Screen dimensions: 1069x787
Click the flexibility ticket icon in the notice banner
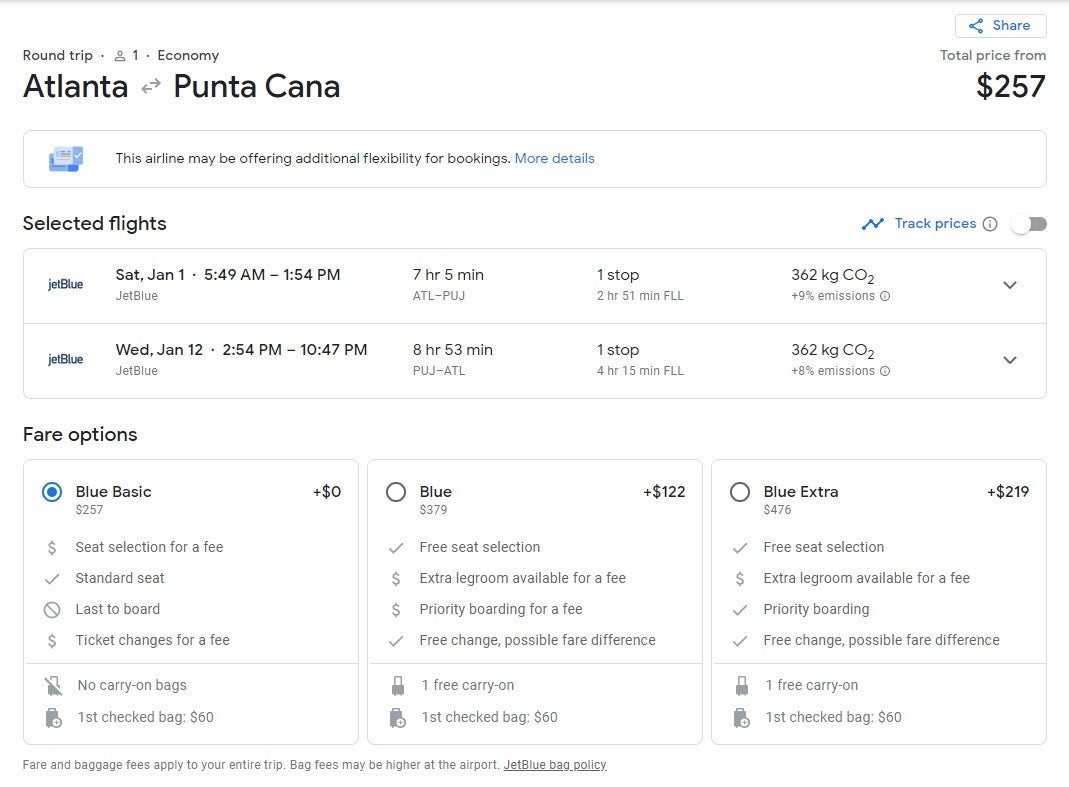[66, 158]
